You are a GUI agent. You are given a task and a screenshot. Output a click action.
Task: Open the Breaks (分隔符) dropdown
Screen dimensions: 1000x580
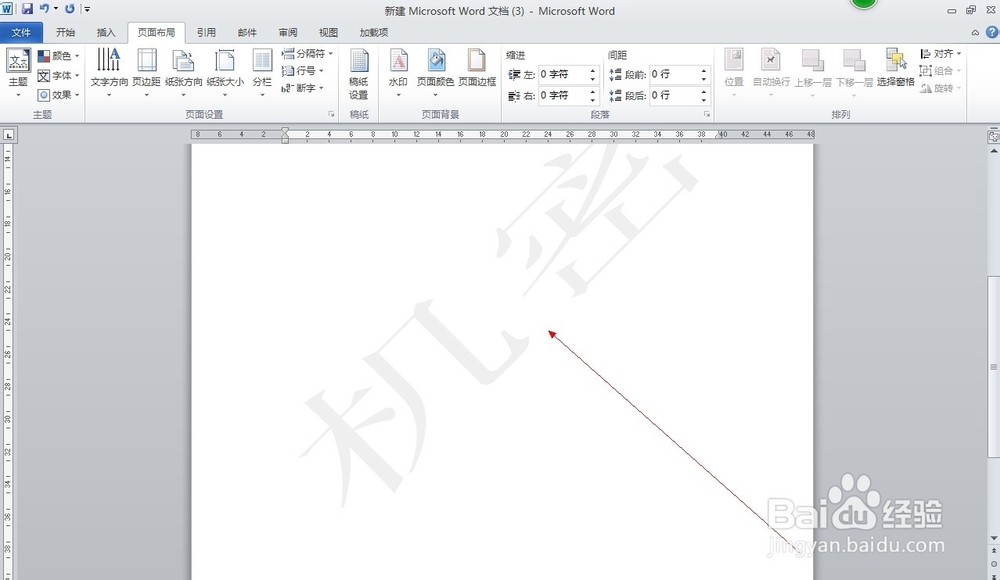click(x=306, y=53)
